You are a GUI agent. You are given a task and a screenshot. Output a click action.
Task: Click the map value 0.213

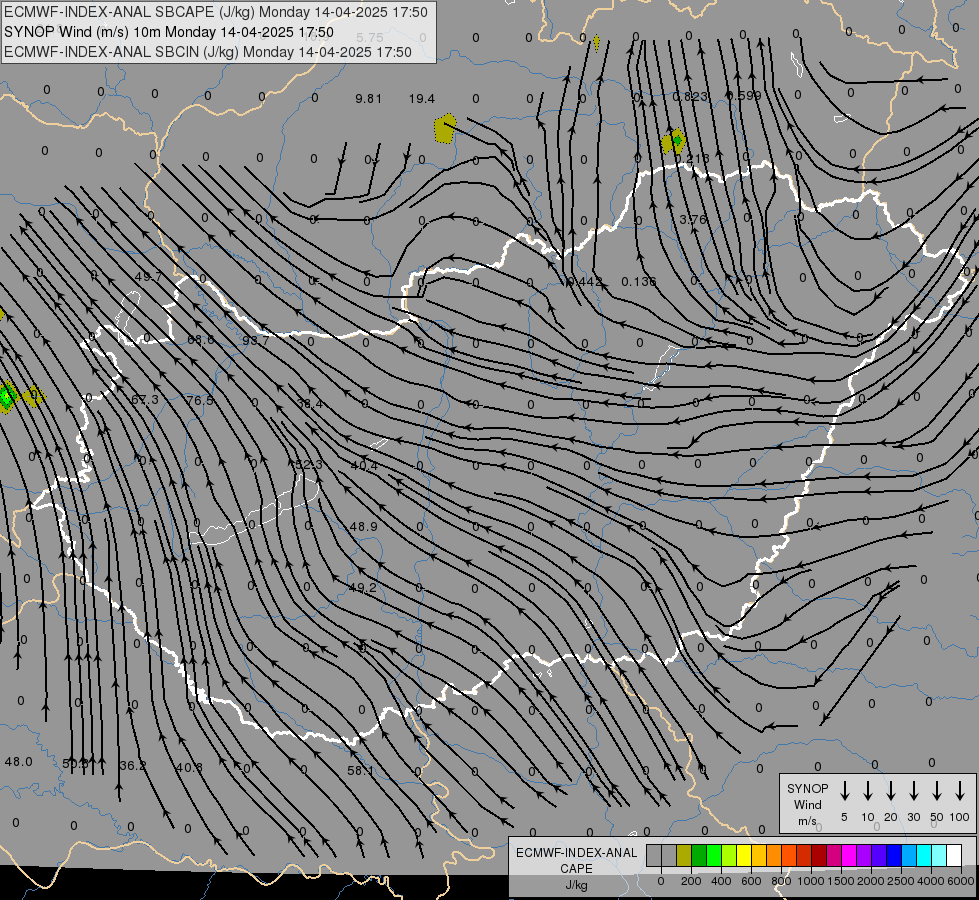click(692, 158)
